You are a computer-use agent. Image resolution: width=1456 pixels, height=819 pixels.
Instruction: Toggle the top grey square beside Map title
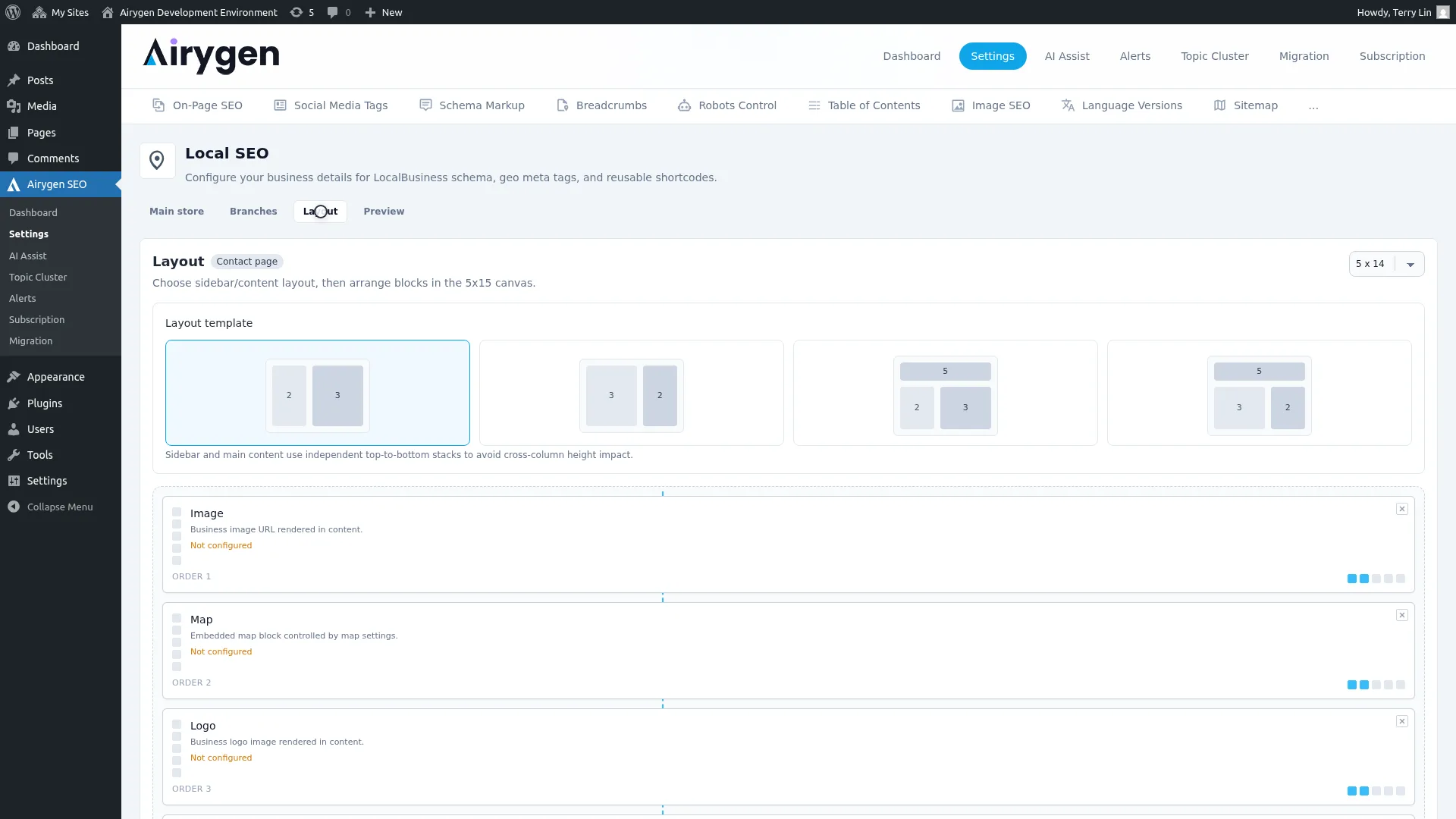point(177,618)
